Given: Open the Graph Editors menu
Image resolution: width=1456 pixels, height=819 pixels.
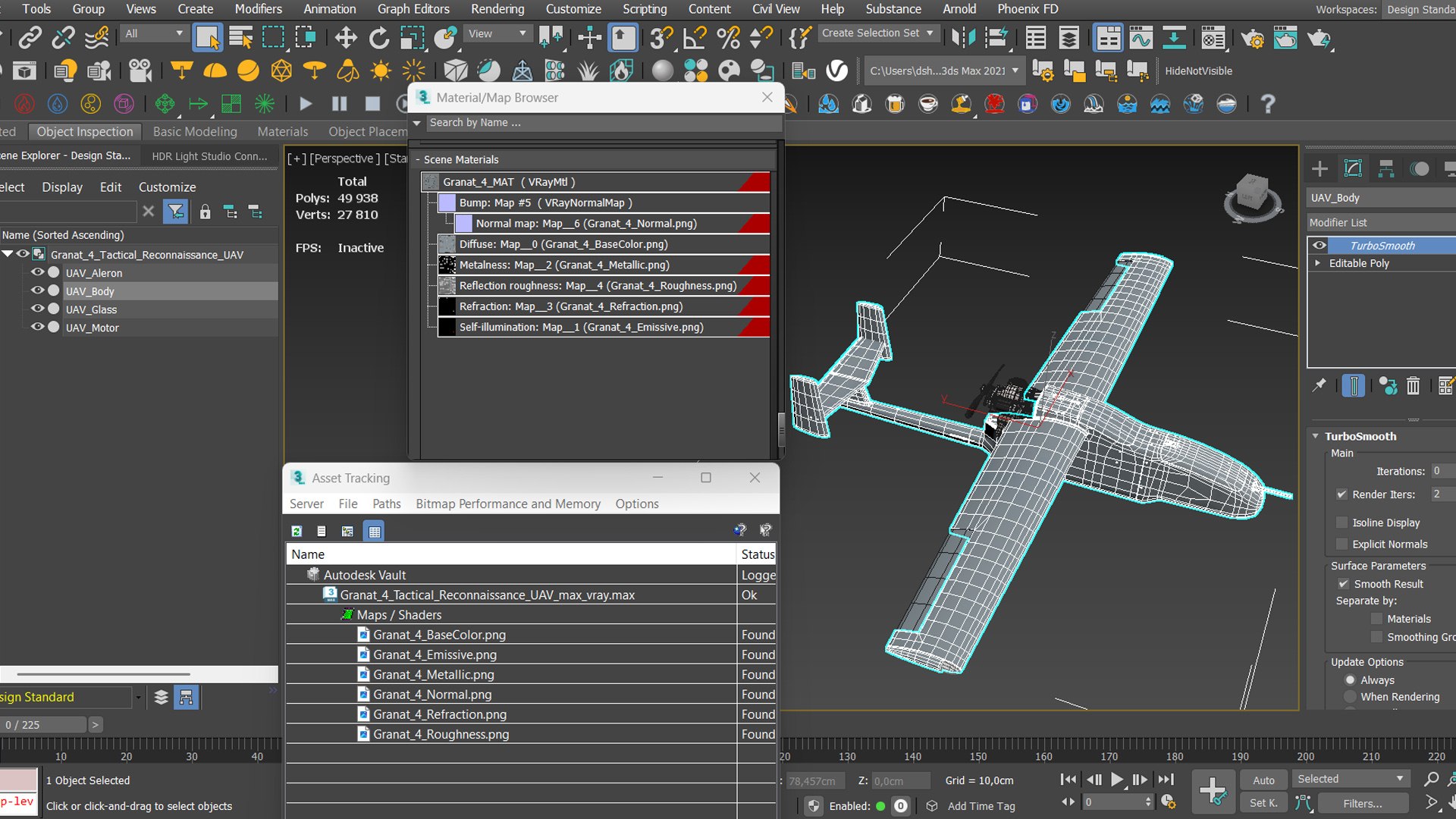Looking at the screenshot, I should coord(413,9).
